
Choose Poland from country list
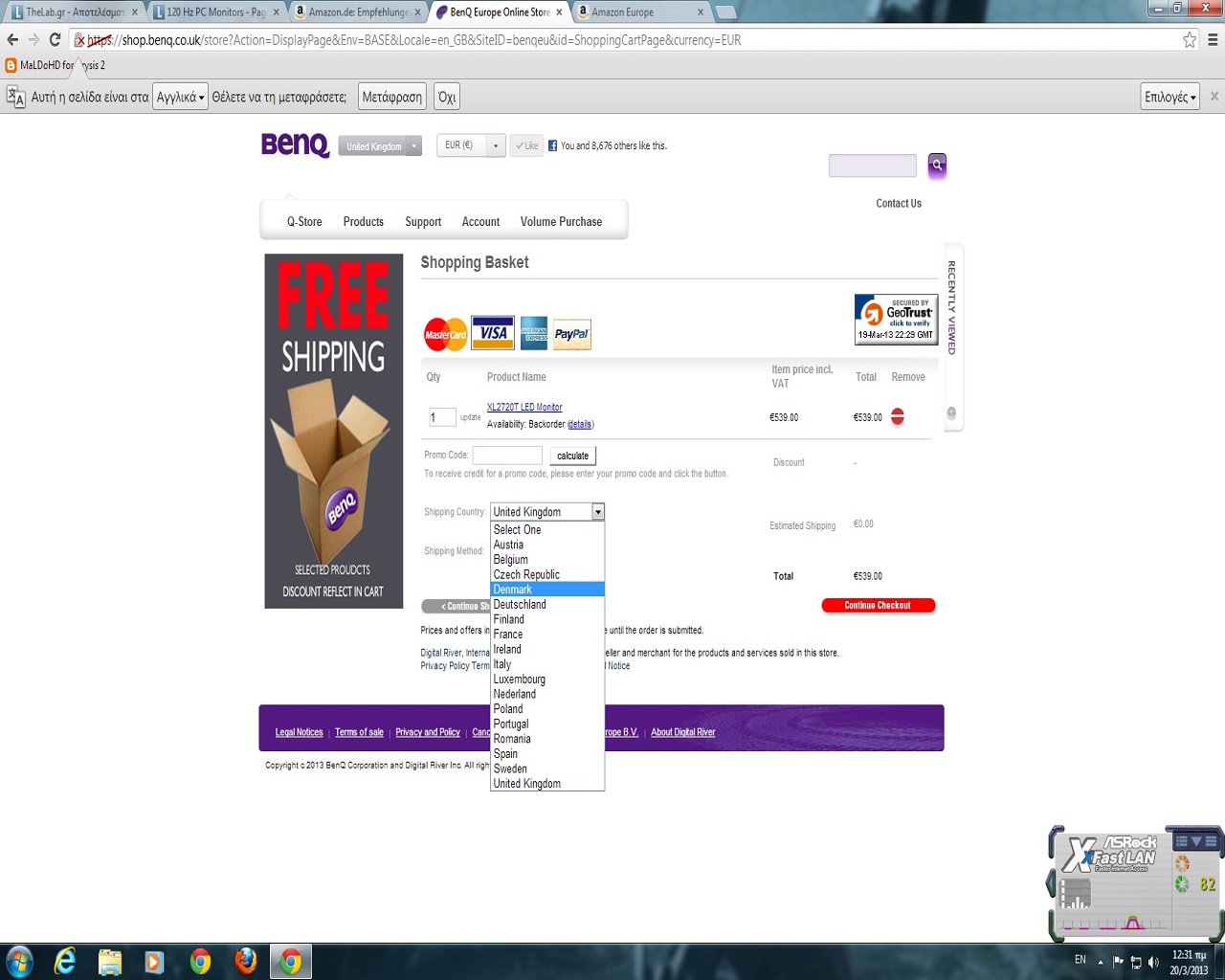(x=547, y=709)
